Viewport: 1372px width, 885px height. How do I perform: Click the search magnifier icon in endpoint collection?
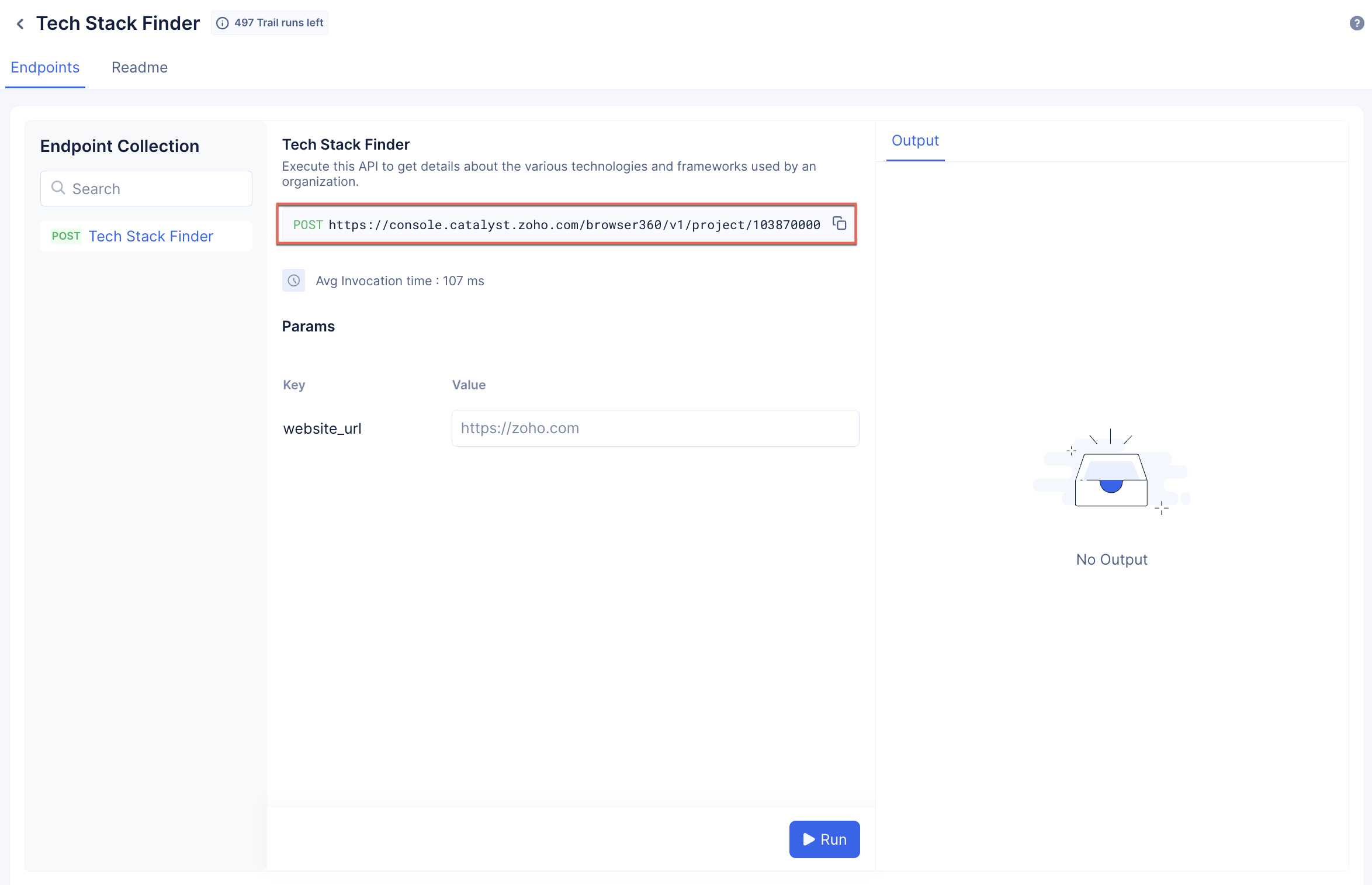pos(57,188)
